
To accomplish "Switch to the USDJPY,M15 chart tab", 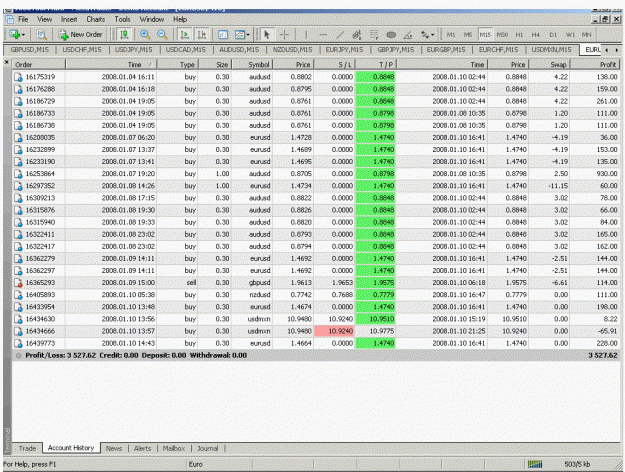I will (x=134, y=49).
